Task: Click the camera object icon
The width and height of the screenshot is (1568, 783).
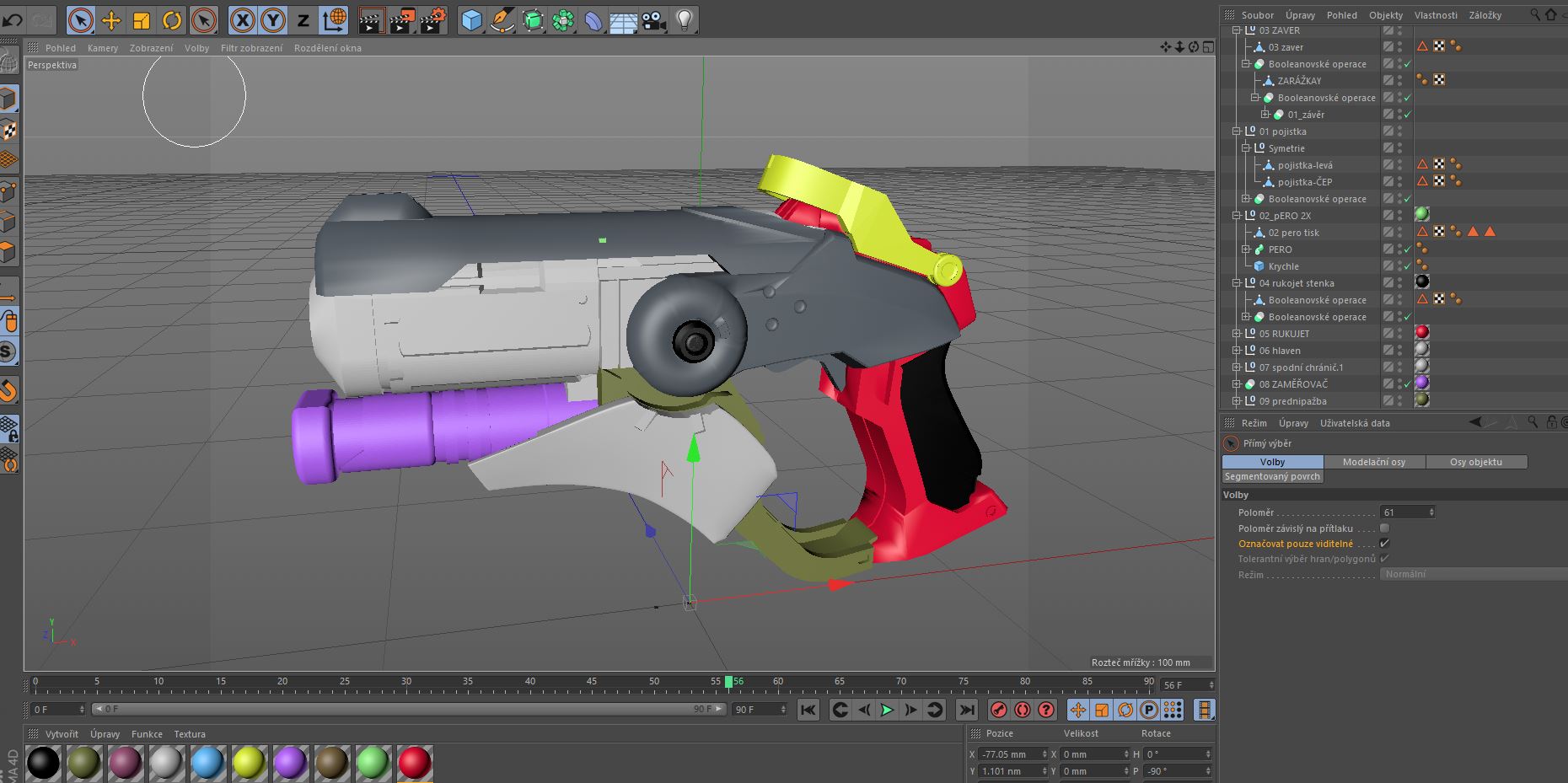Action: [x=654, y=20]
